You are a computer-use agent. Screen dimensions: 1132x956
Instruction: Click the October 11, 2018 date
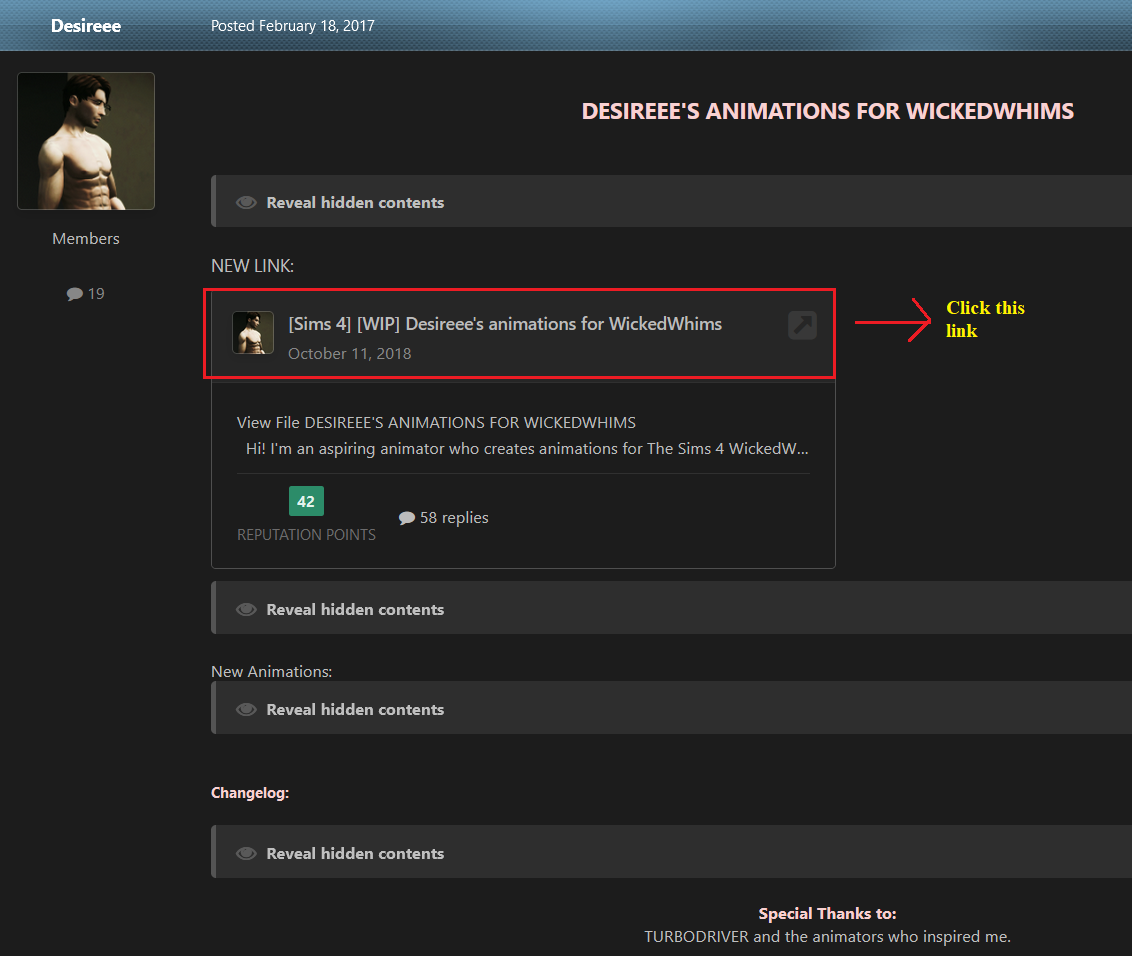coord(349,354)
